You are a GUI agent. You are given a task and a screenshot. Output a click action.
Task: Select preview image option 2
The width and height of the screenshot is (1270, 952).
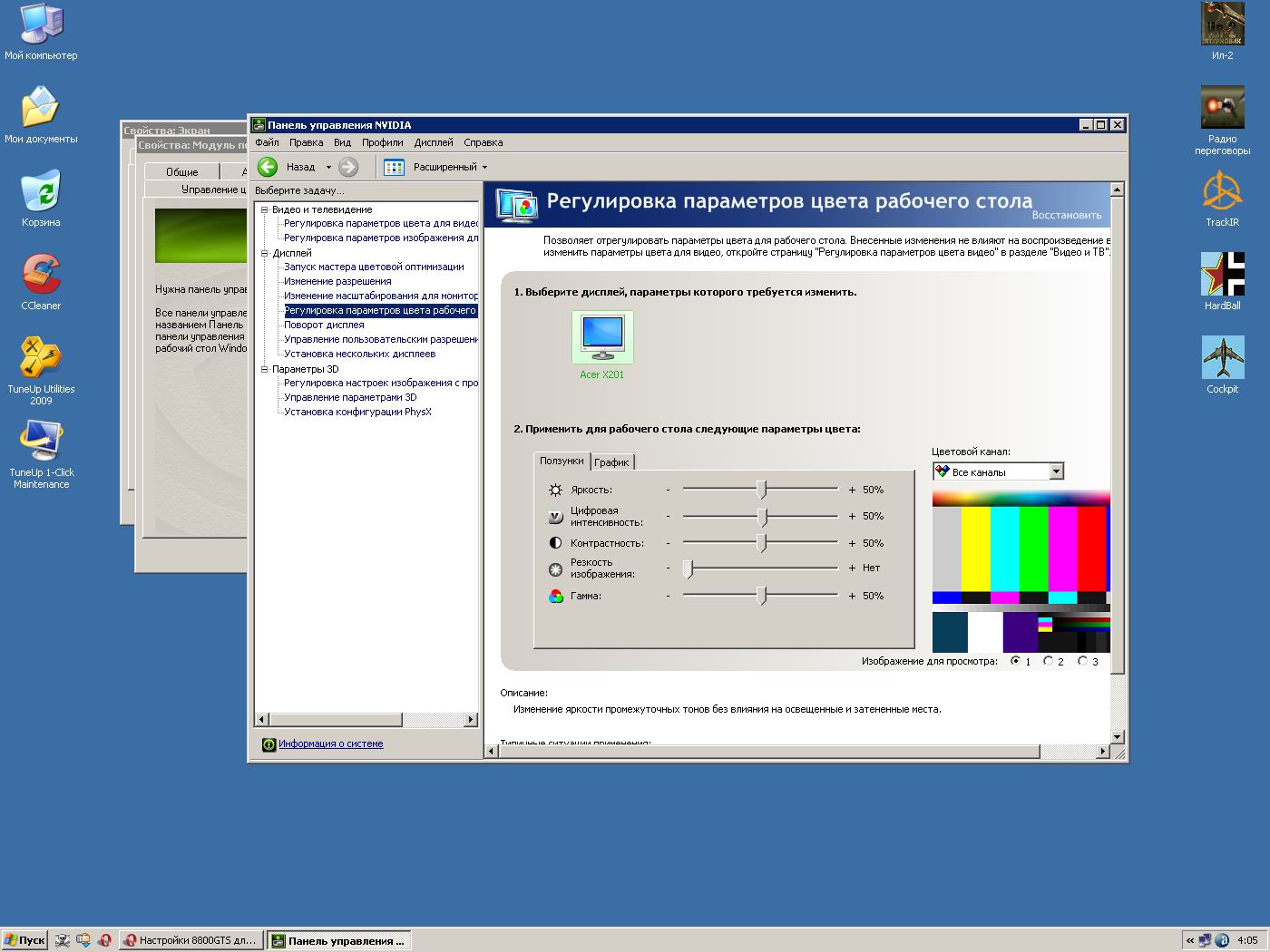(x=1049, y=661)
